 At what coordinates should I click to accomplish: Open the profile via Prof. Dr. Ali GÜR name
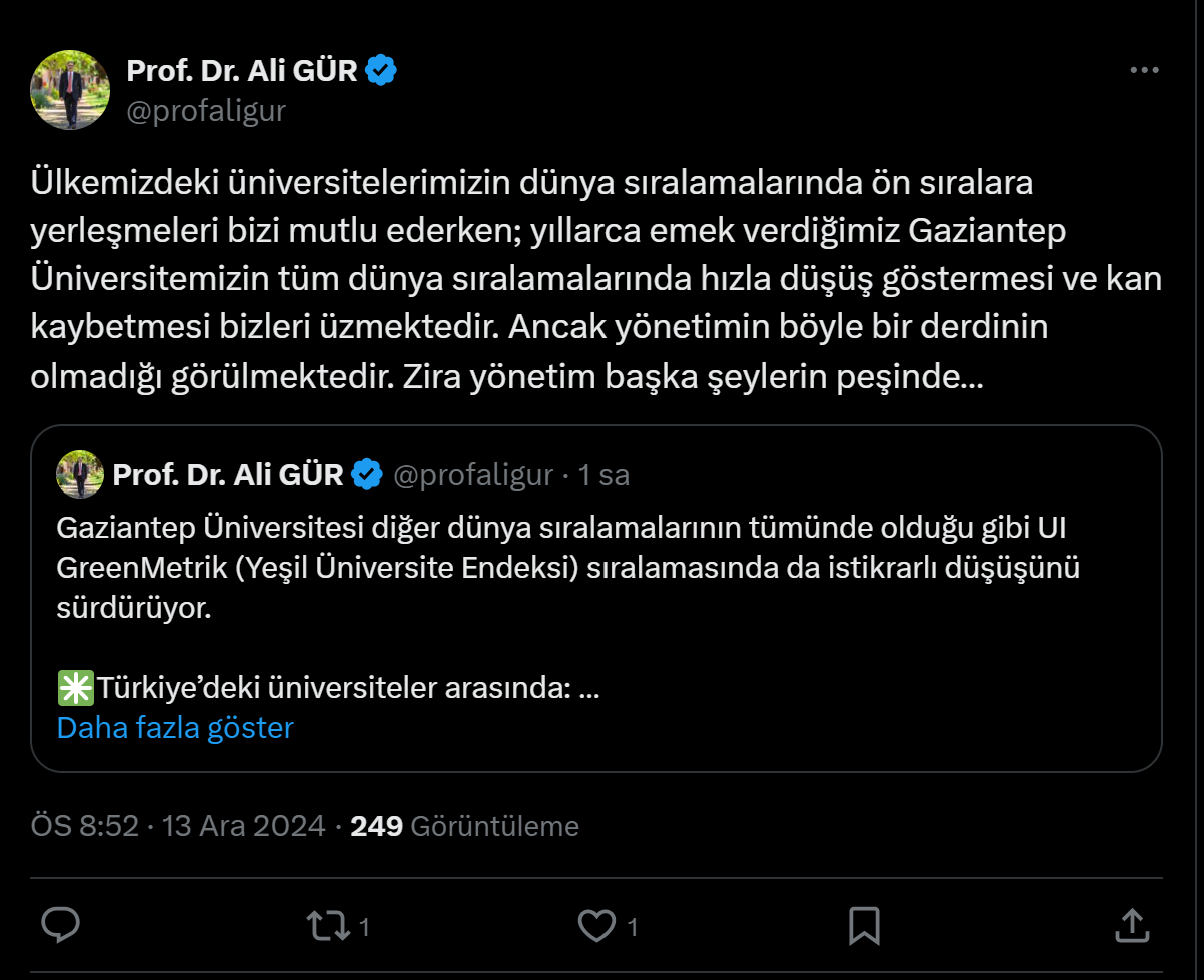pos(242,69)
